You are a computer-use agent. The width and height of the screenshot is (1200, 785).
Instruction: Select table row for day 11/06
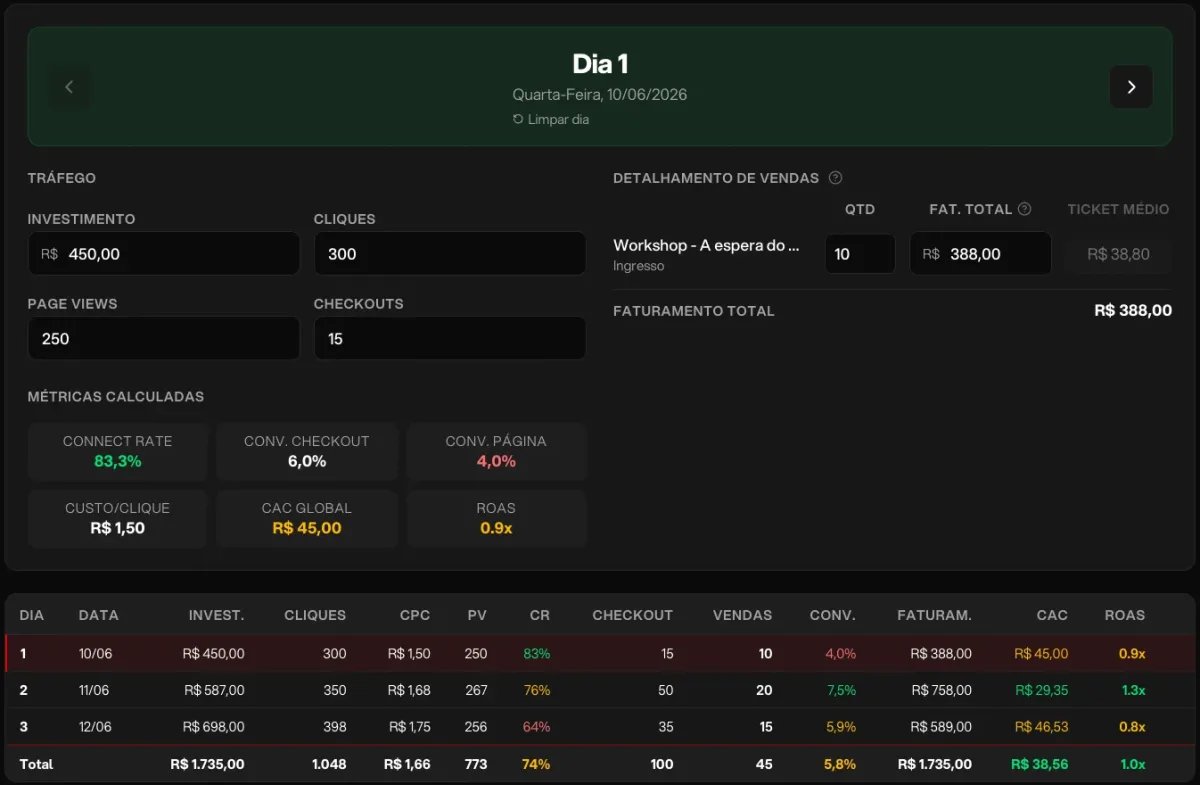coord(600,690)
